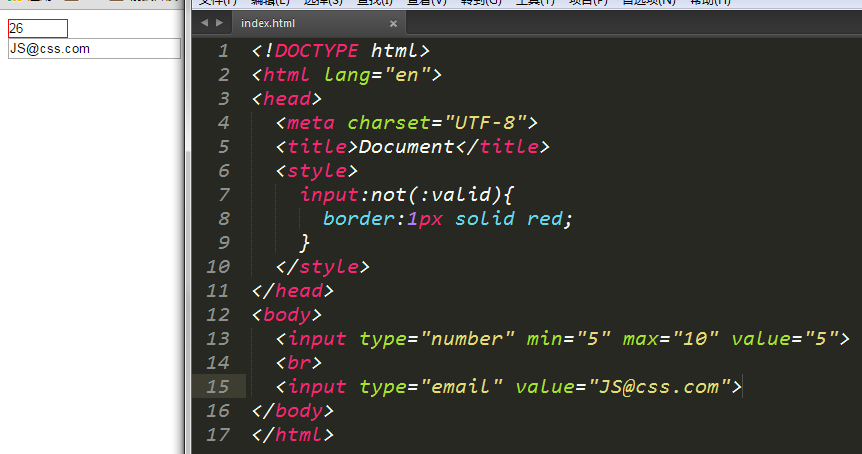Focus the email input with JS@css.com
The width and height of the screenshot is (862, 454).
[x=95, y=48]
